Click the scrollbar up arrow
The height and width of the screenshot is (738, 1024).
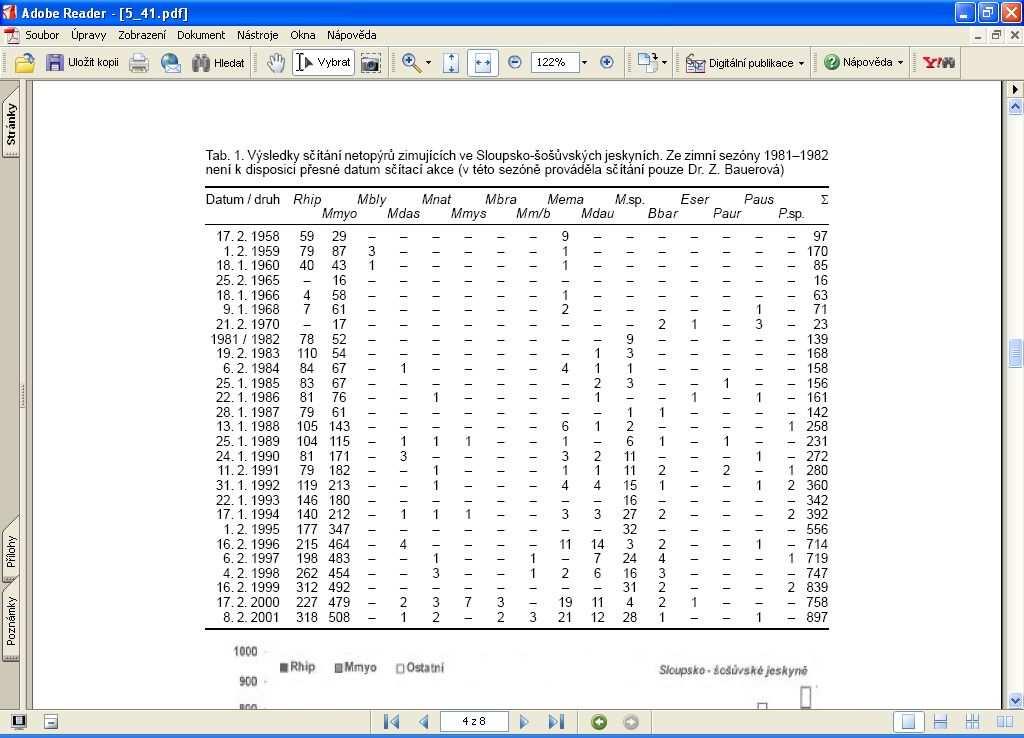click(1015, 106)
